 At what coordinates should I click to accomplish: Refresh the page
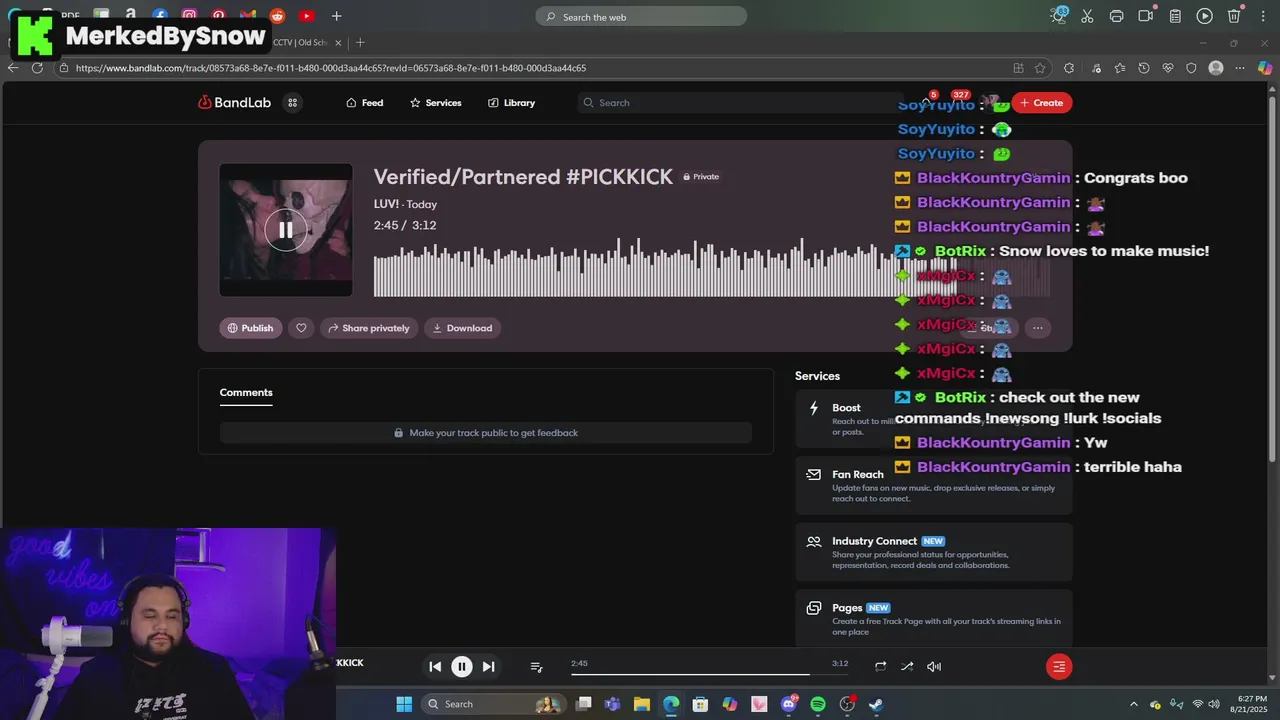[x=37, y=68]
